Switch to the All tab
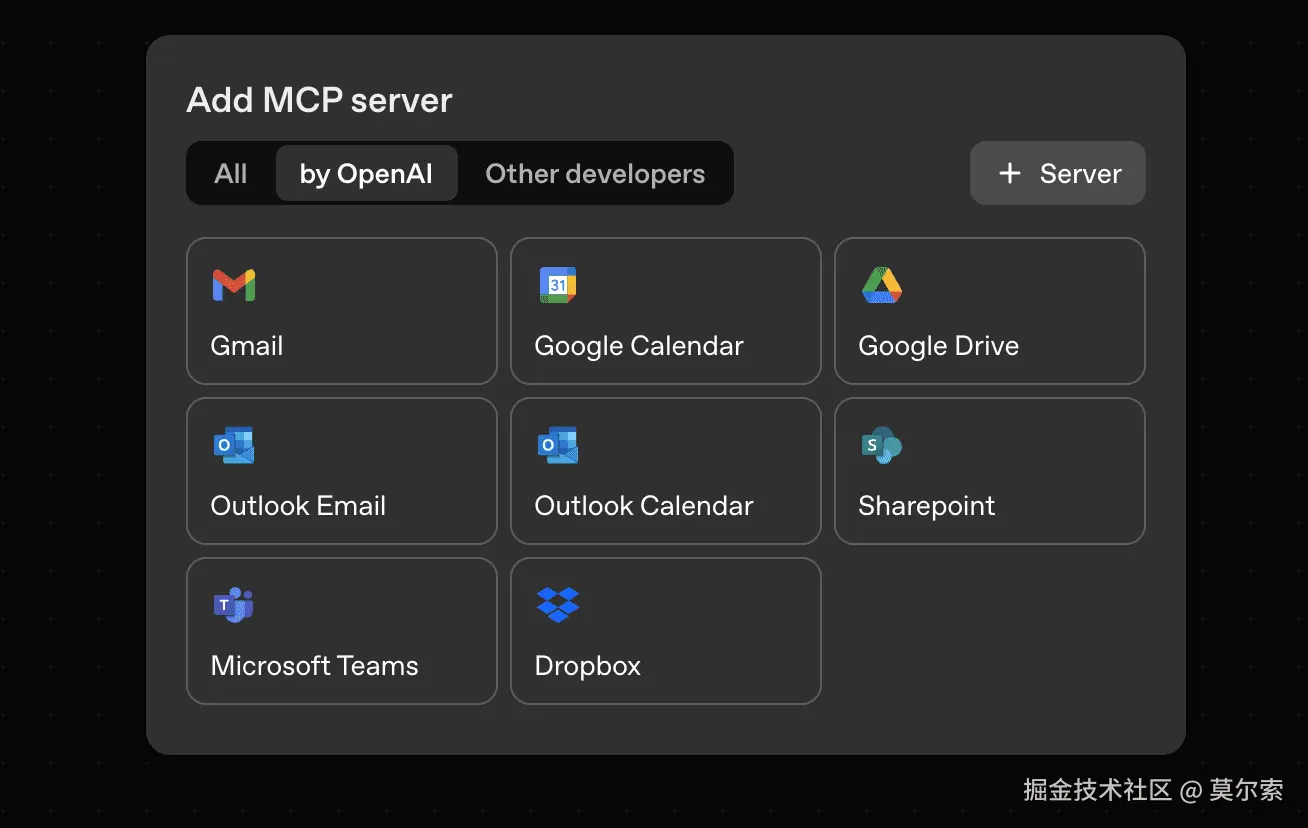This screenshot has height=828, width=1308. (231, 173)
